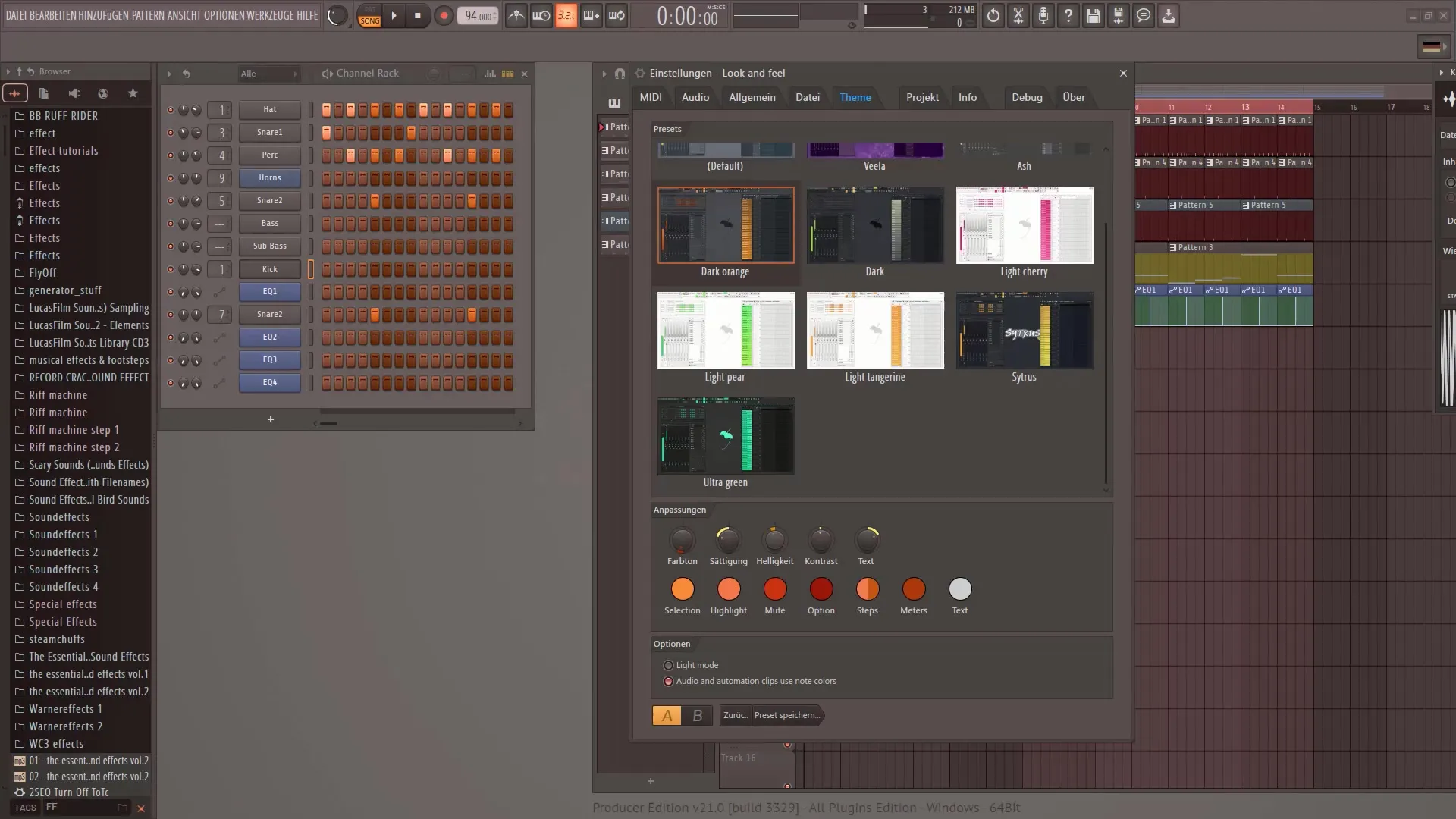Toggle the record button
Image resolution: width=1456 pixels, height=819 pixels.
444,15
